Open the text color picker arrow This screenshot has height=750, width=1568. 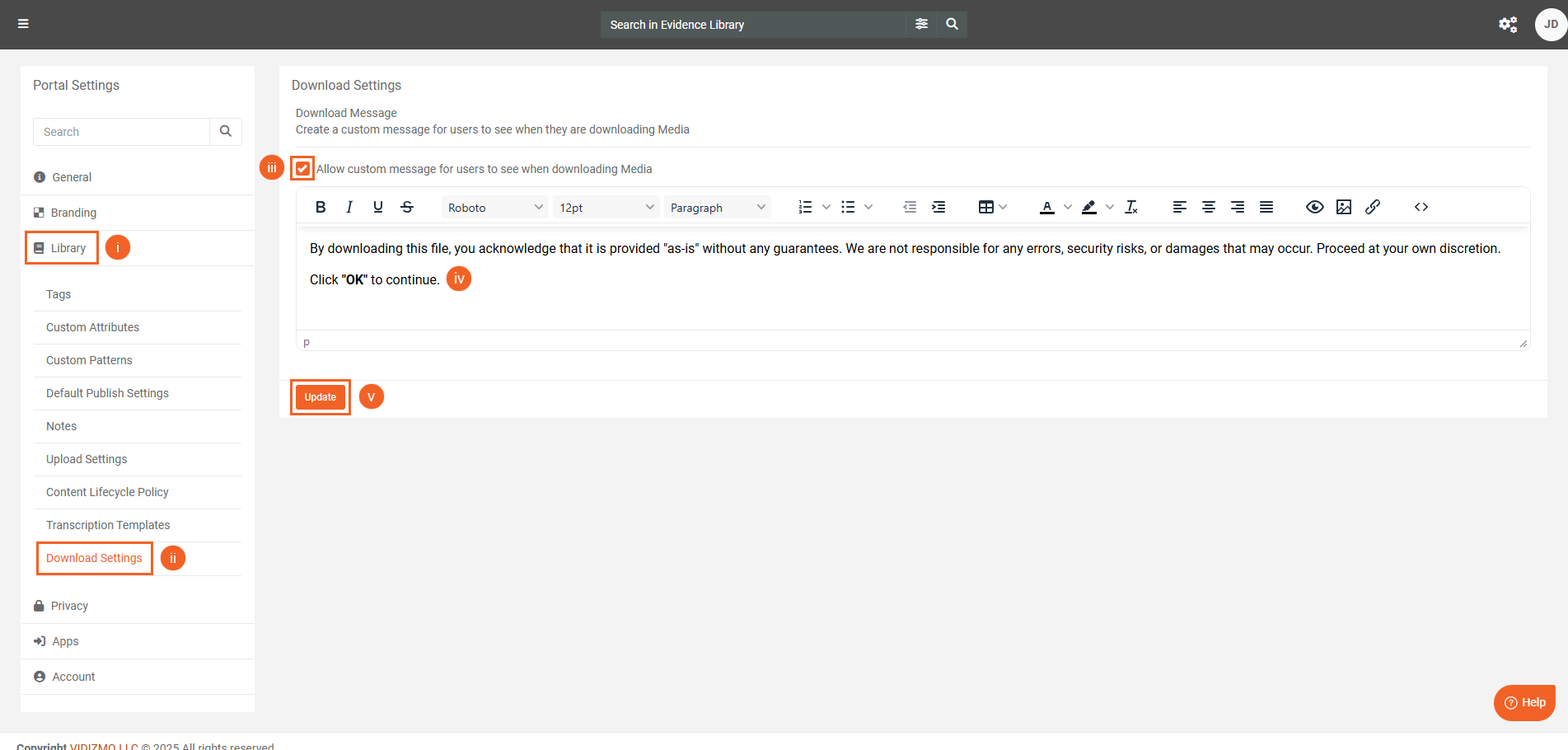1068,207
